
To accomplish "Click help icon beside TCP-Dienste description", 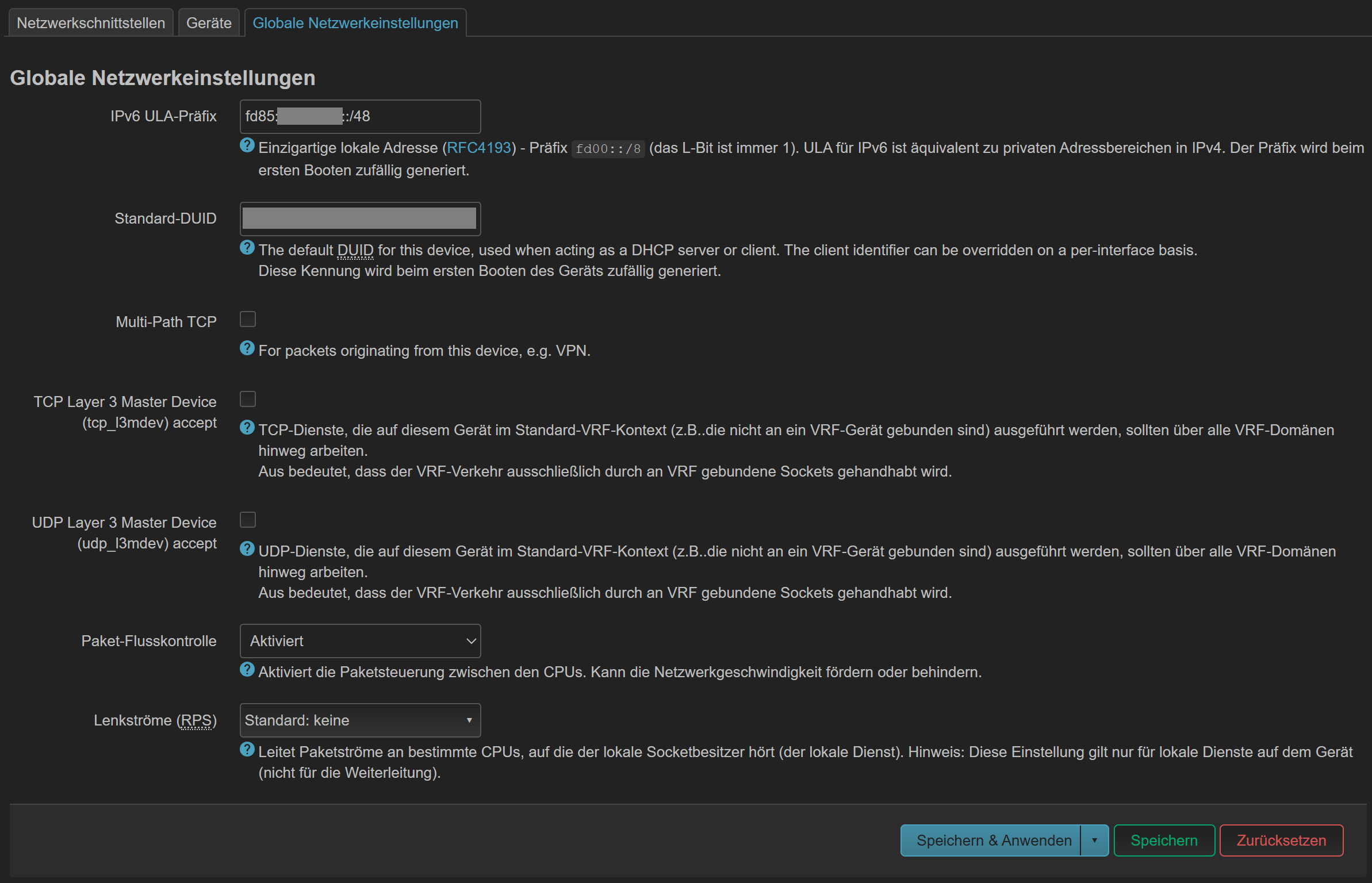I will pos(247,428).
